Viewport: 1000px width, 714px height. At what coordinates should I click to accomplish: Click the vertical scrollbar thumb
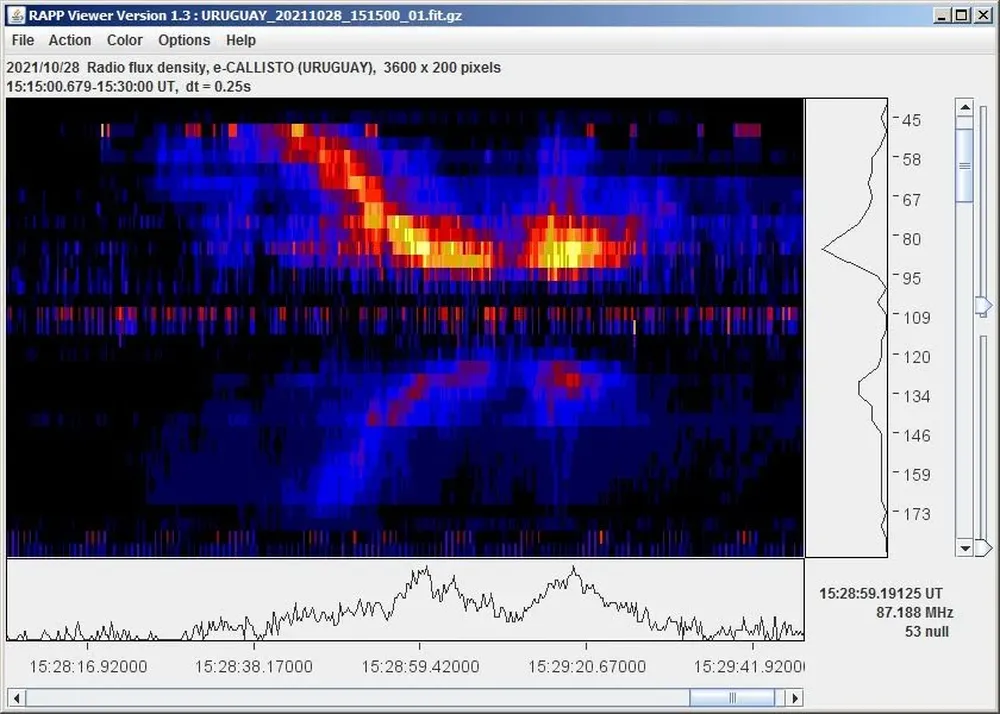click(x=964, y=166)
